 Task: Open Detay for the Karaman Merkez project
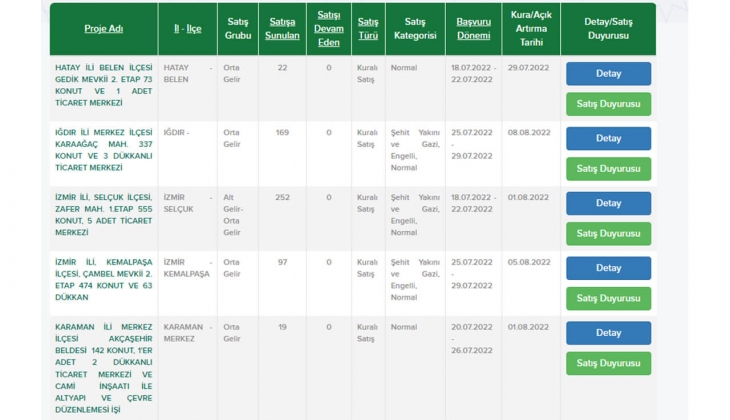pos(608,333)
